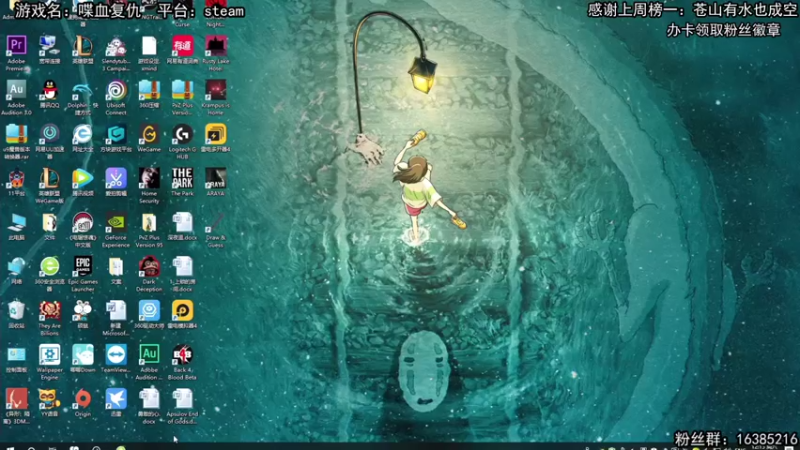Open the 深夜温.docx document
The height and width of the screenshot is (450, 800).
click(x=182, y=223)
